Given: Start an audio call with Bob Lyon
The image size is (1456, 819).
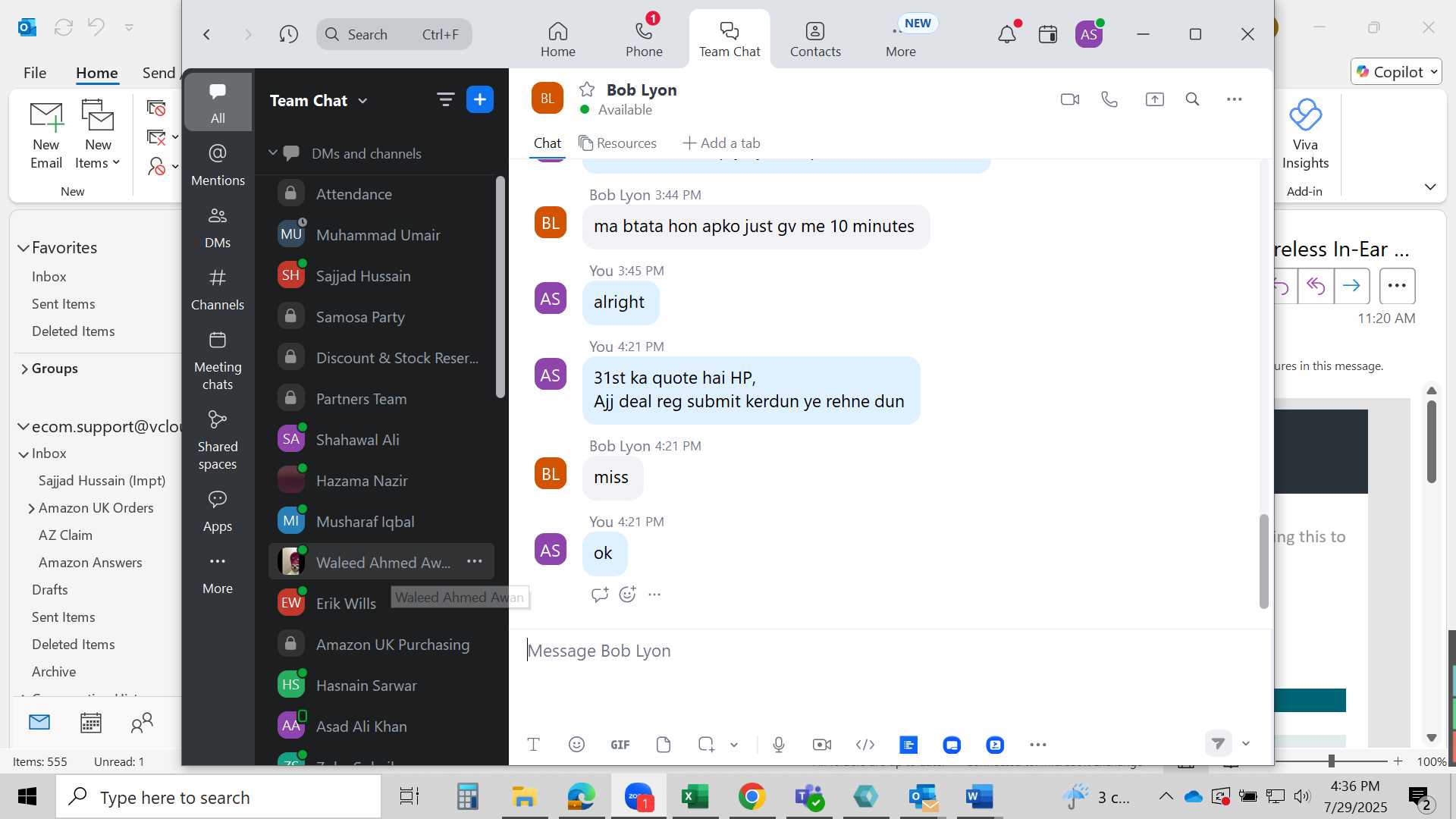Looking at the screenshot, I should click(1109, 99).
